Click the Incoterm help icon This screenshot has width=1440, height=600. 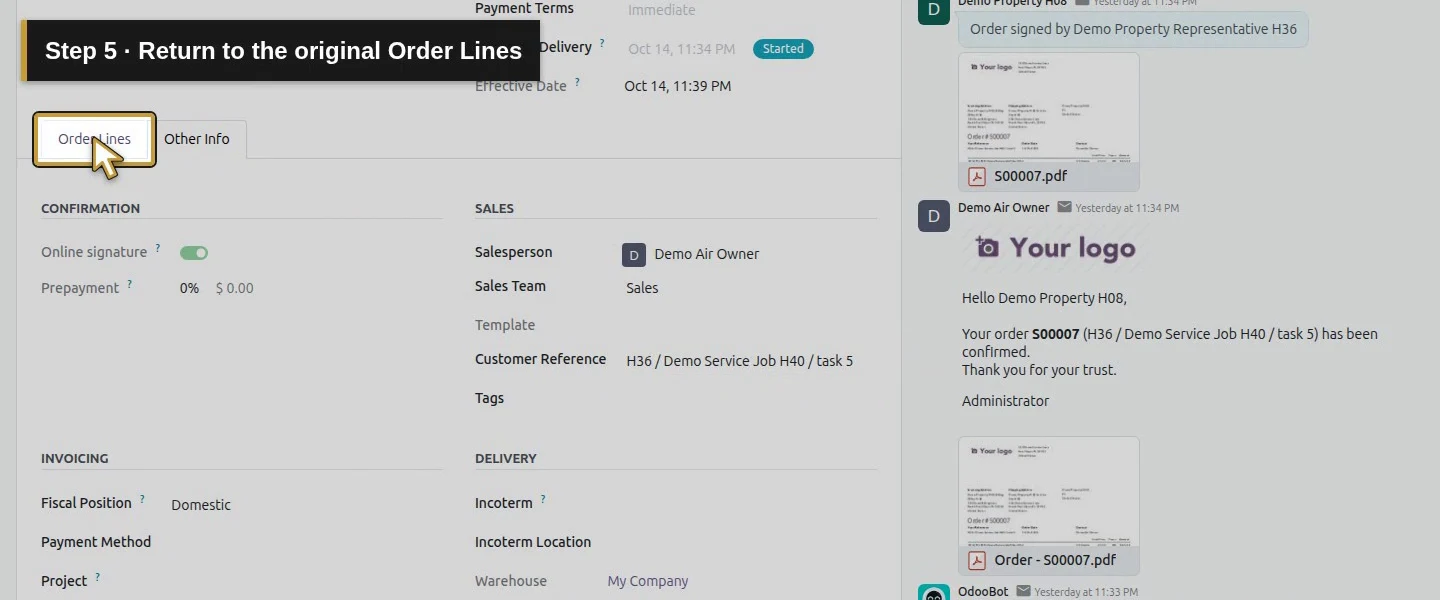coord(543,499)
